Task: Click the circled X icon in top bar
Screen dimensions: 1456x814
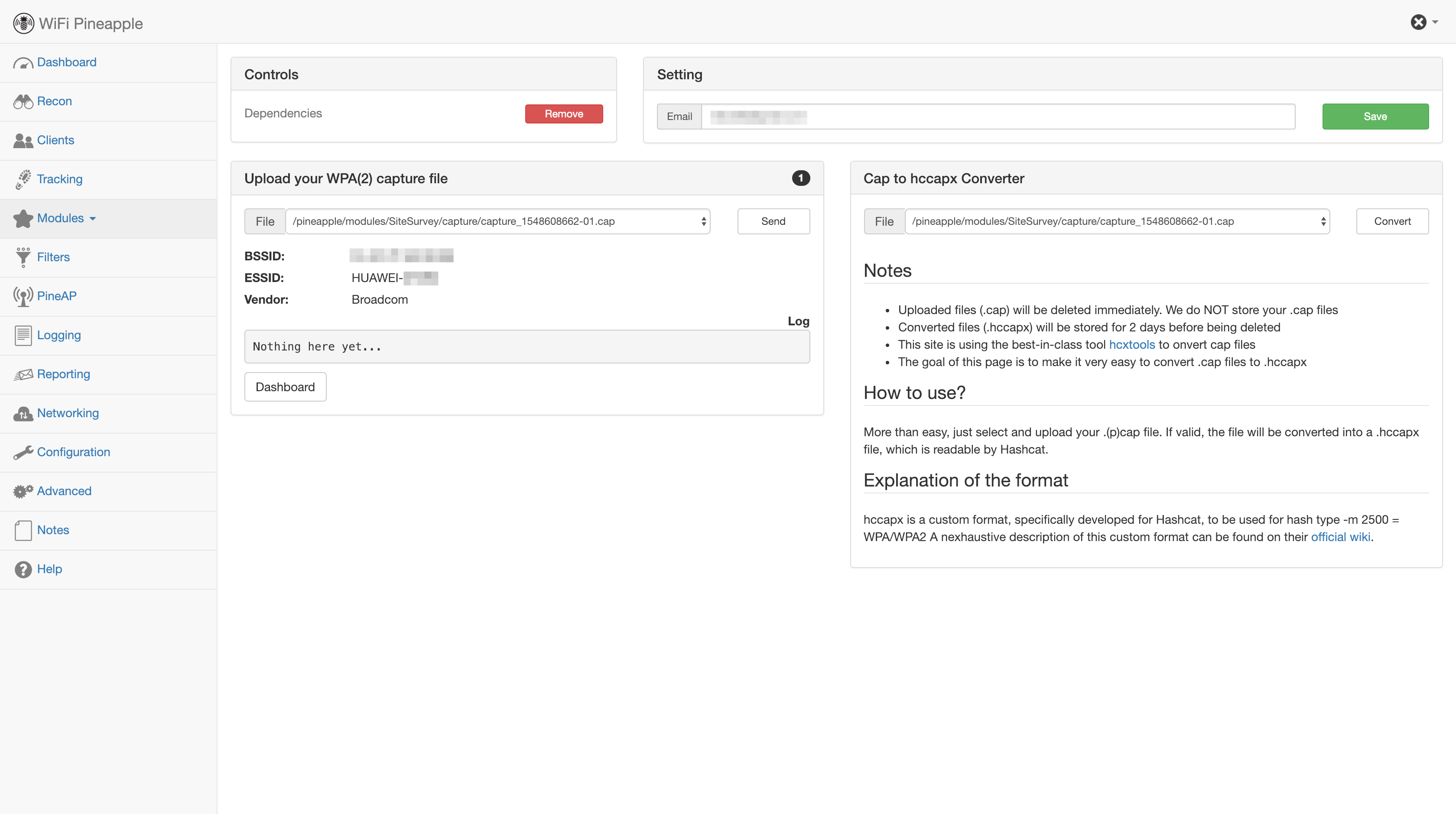Action: [1418, 22]
